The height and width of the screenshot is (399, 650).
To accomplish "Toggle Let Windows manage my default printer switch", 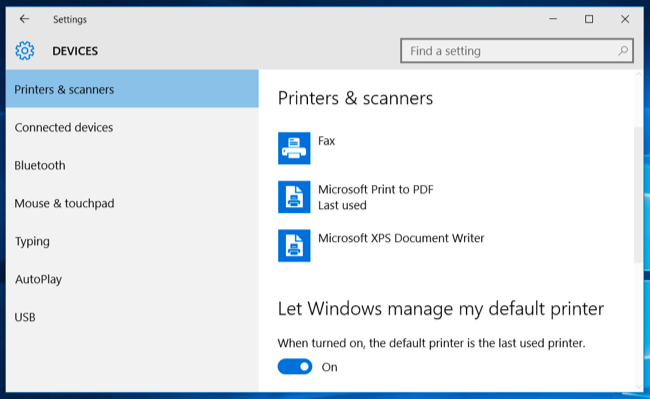I will coord(295,367).
